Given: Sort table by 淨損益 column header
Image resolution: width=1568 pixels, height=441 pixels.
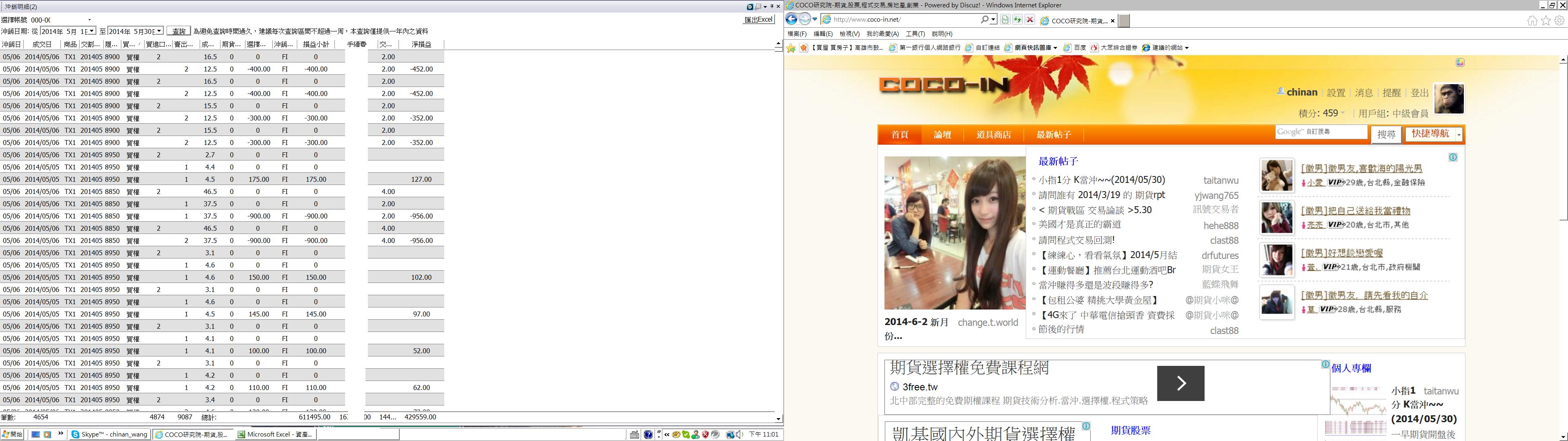Looking at the screenshot, I should pyautogui.click(x=421, y=45).
